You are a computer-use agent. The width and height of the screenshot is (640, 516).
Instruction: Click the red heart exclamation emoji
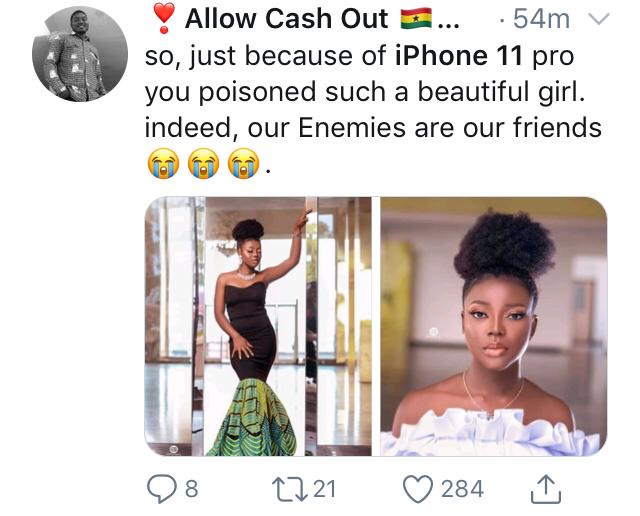164,18
